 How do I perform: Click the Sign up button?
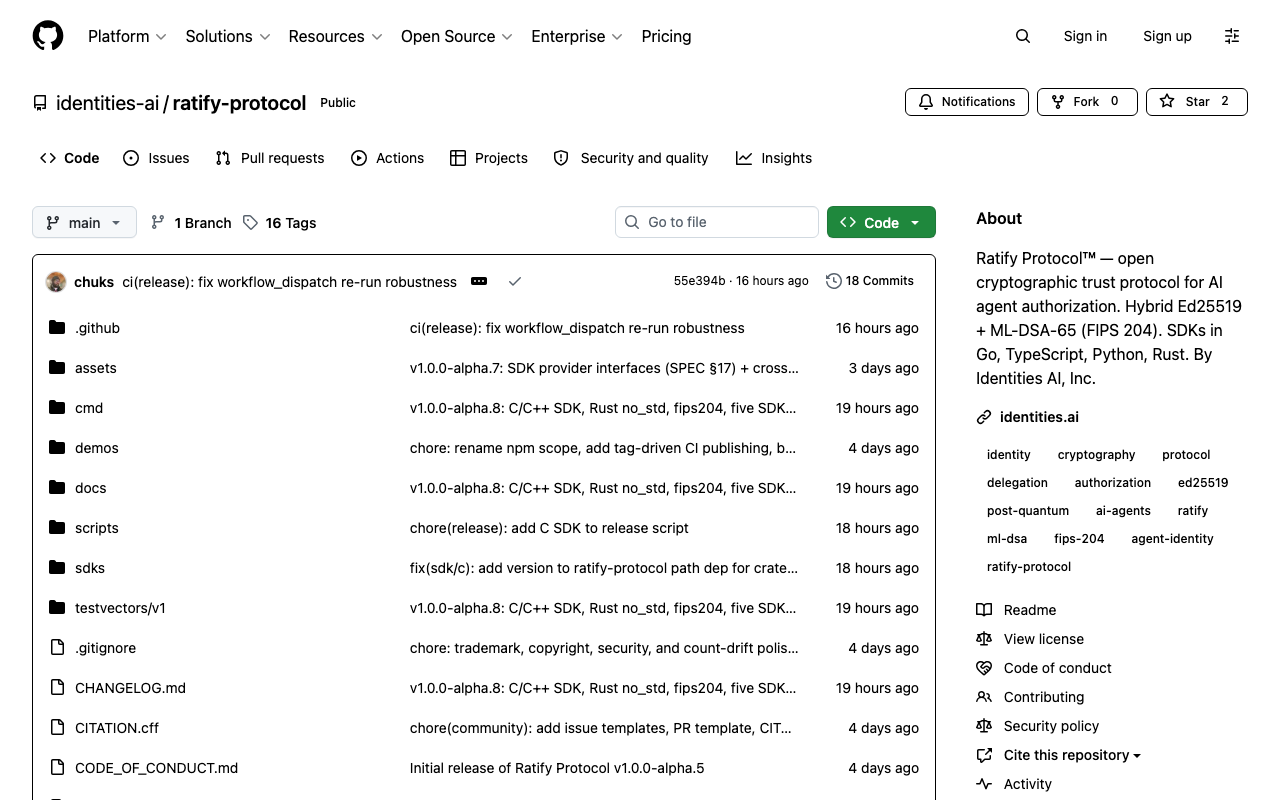(1167, 36)
